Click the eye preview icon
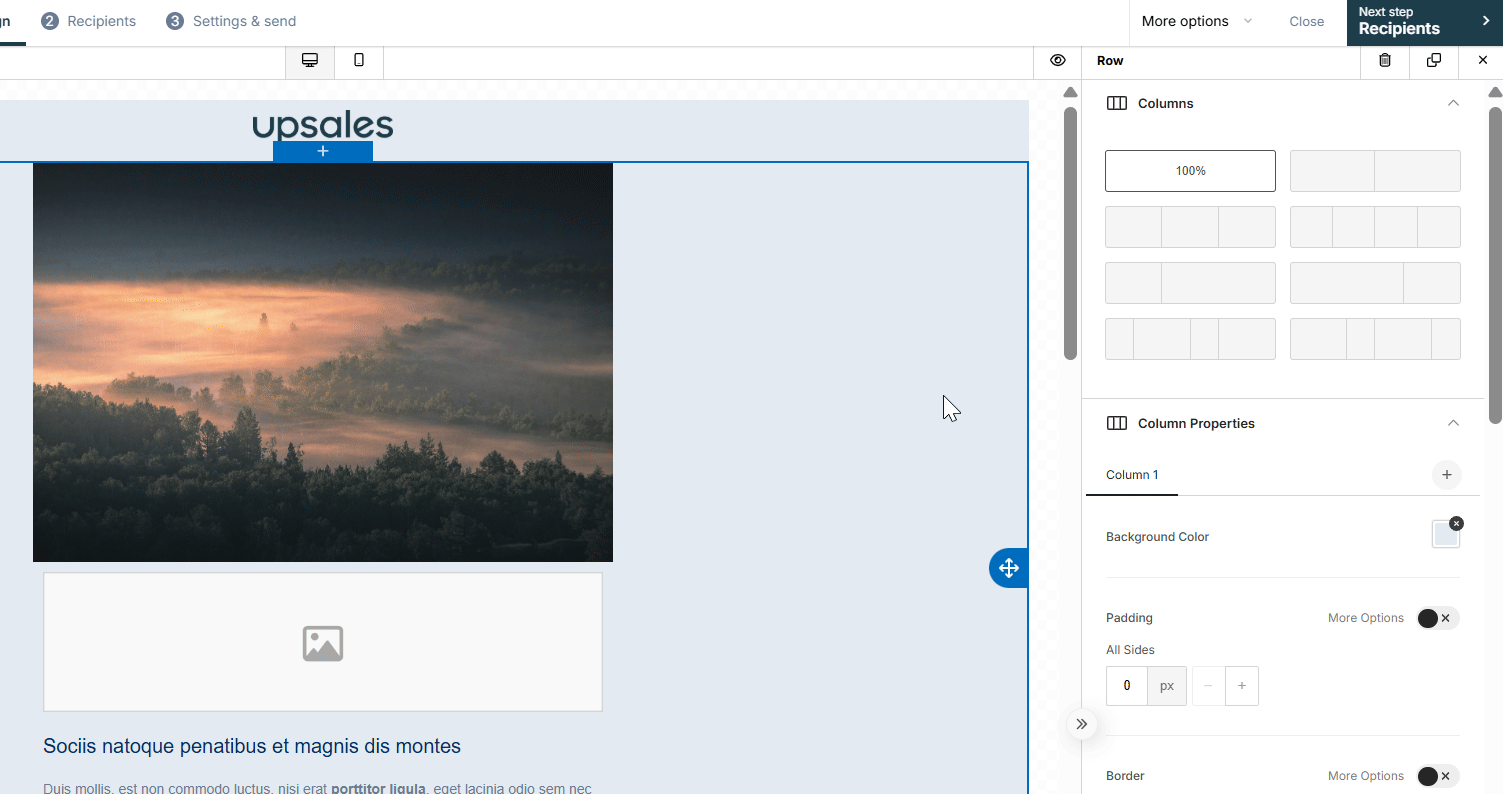Image resolution: width=1503 pixels, height=794 pixels. [1058, 61]
